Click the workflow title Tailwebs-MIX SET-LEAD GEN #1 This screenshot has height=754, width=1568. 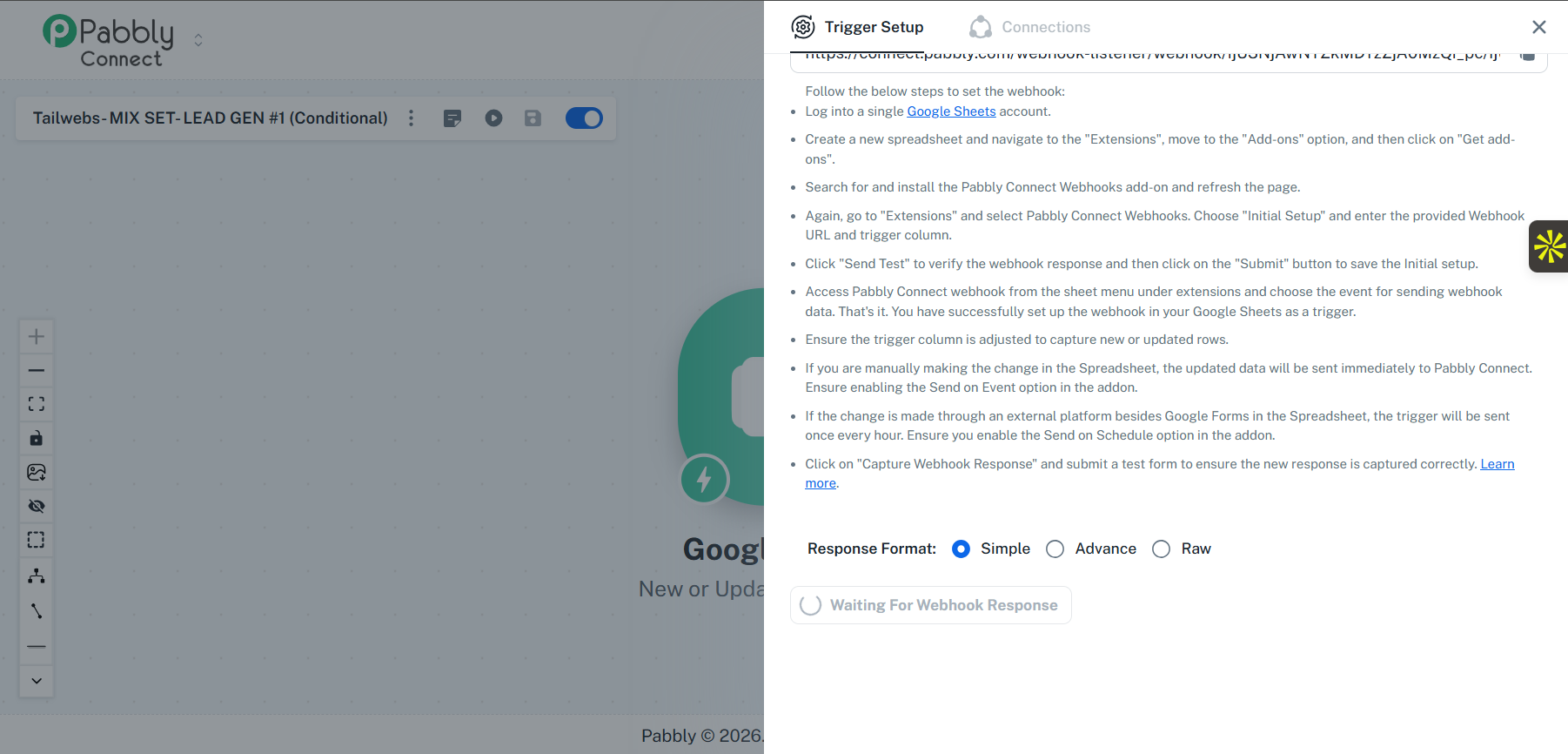211,118
